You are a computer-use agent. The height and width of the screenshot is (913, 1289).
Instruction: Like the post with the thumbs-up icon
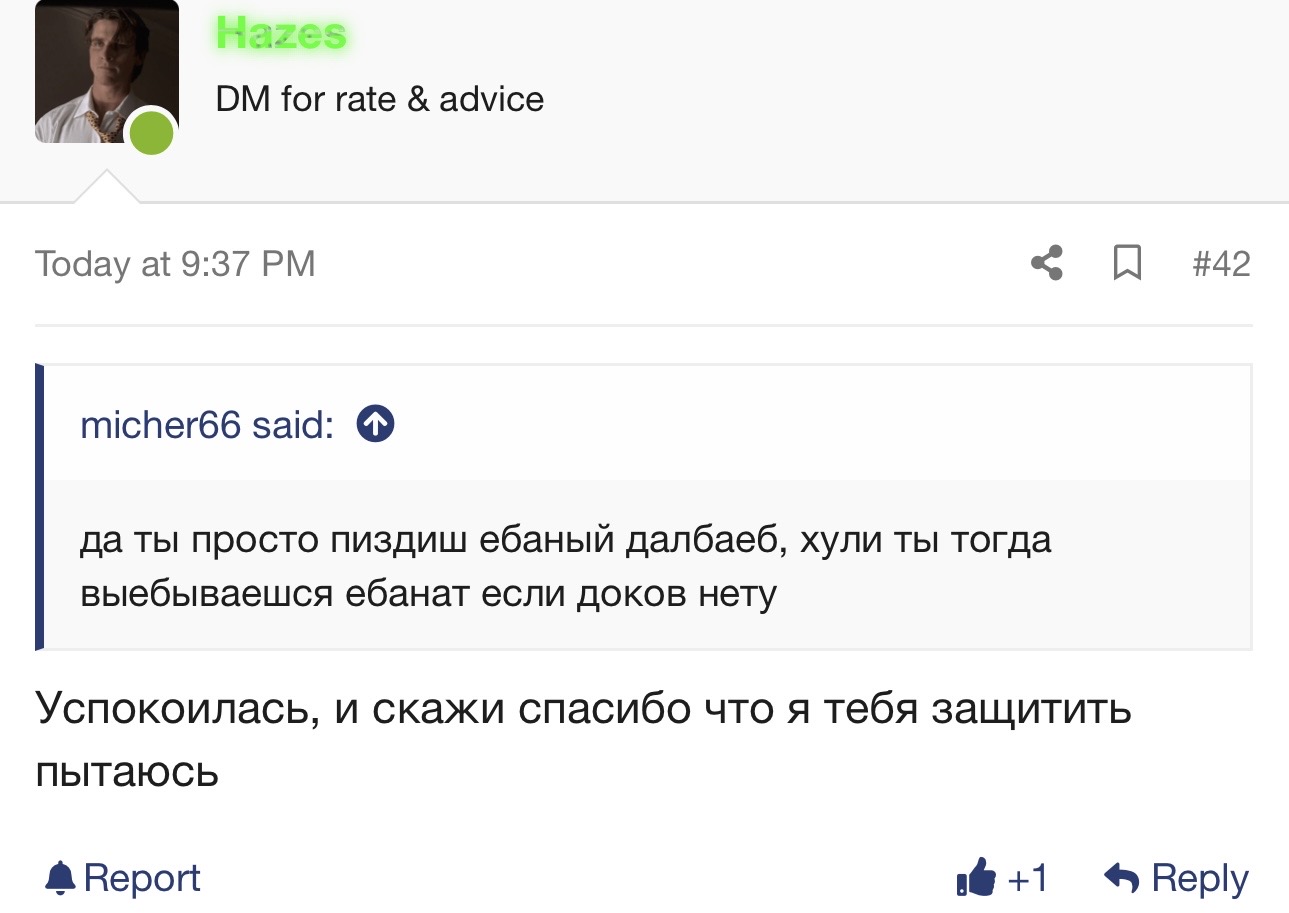tap(976, 878)
